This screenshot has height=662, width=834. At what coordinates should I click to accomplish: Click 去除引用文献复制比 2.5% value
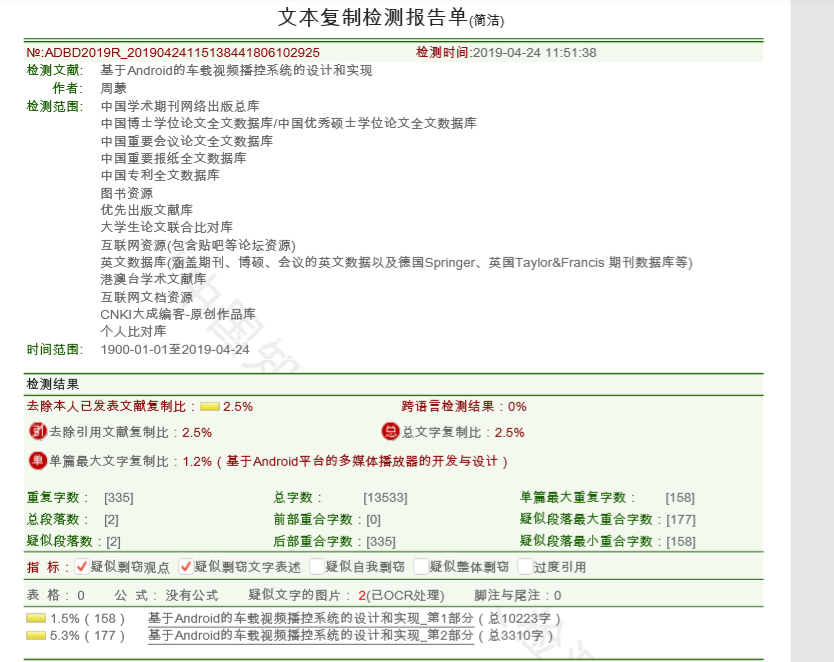coord(197,433)
